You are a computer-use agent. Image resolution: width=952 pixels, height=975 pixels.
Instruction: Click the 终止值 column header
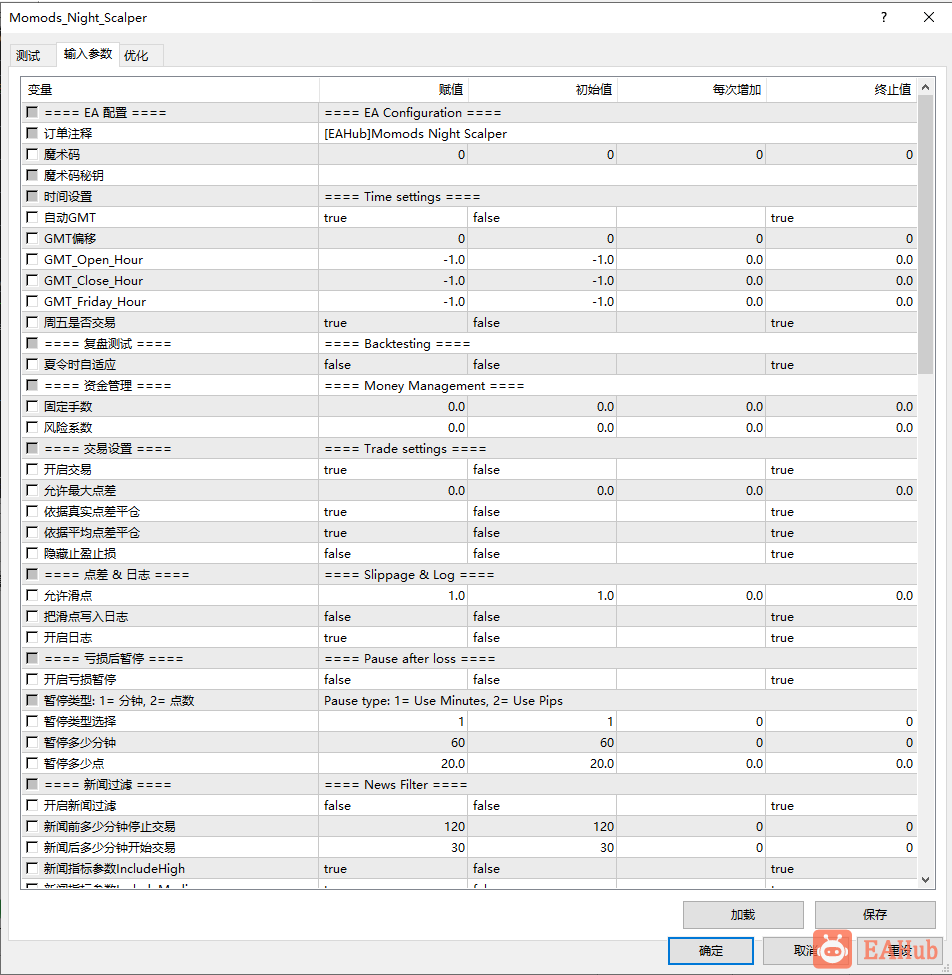(841, 90)
